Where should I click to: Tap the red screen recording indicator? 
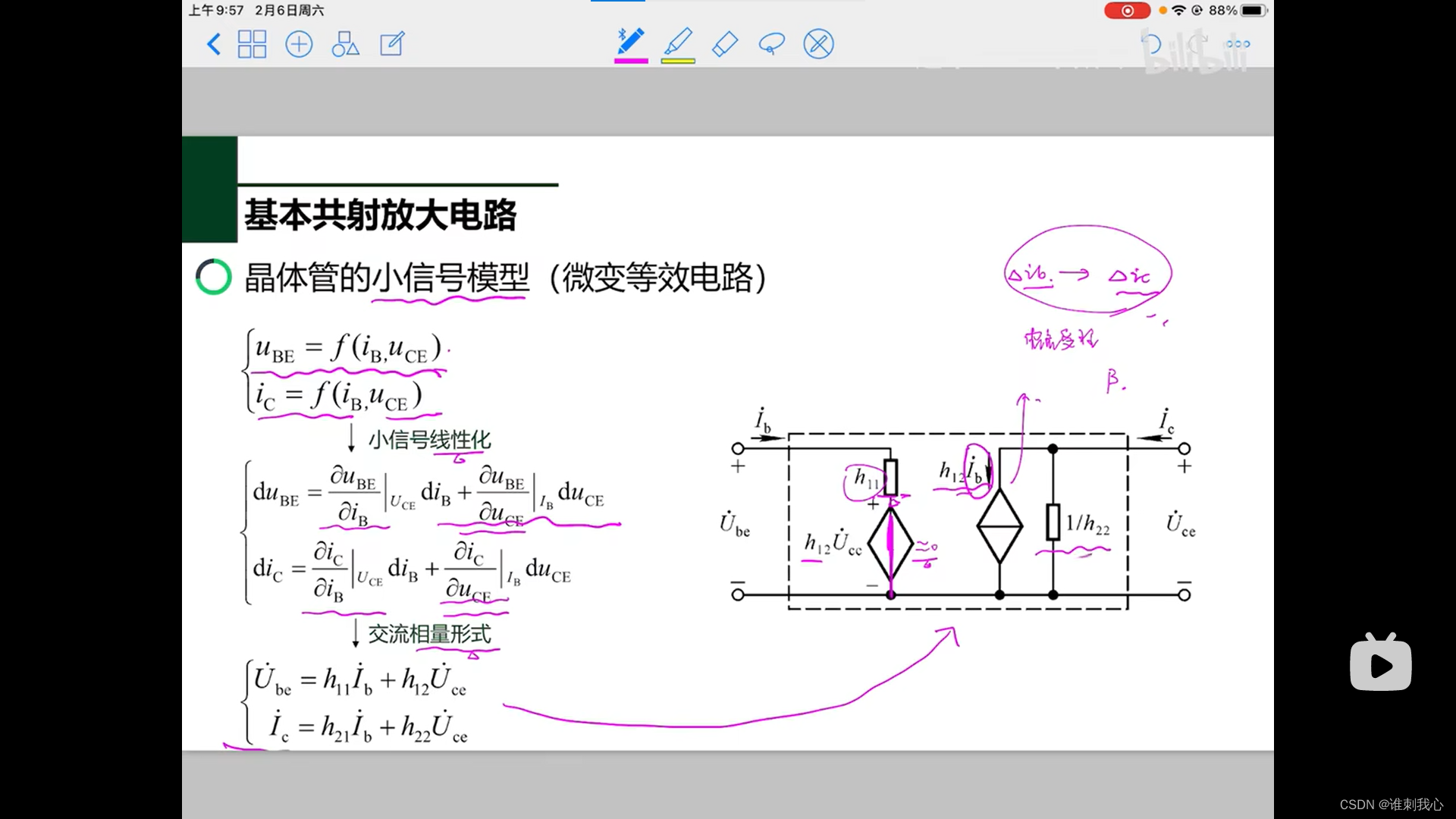tap(1127, 11)
